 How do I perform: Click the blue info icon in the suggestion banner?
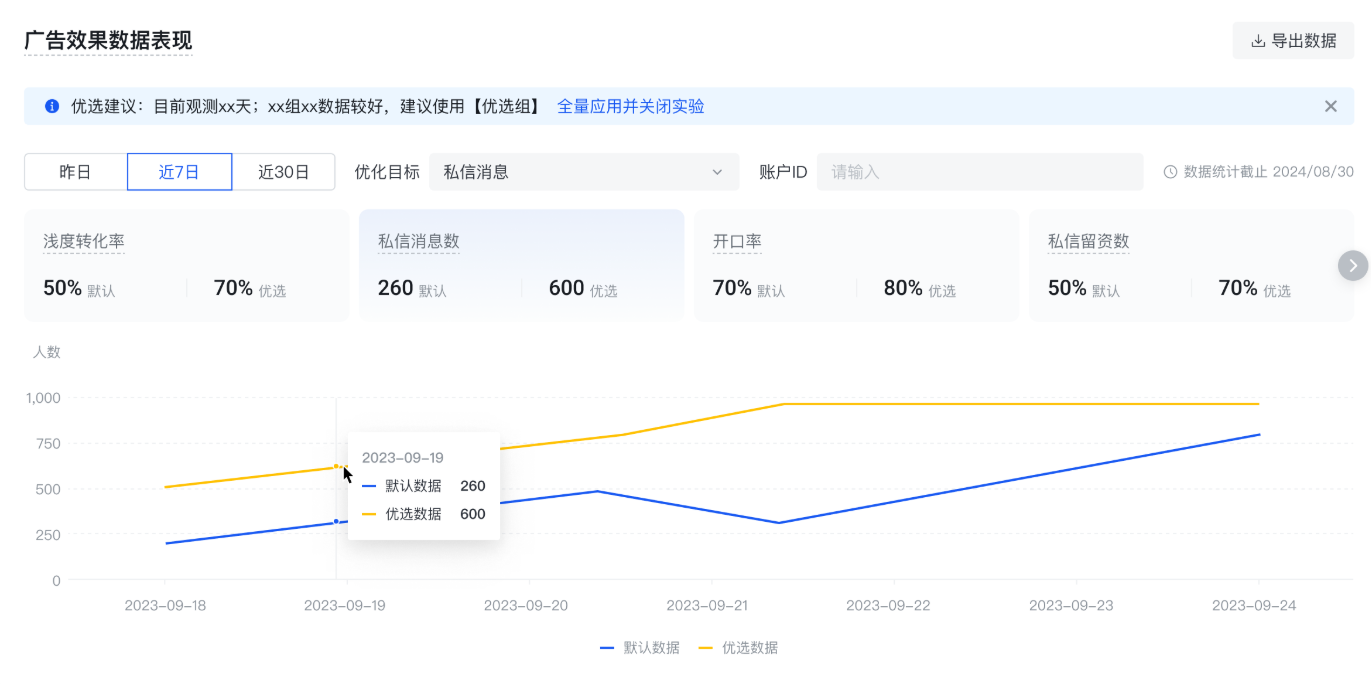tap(50, 106)
